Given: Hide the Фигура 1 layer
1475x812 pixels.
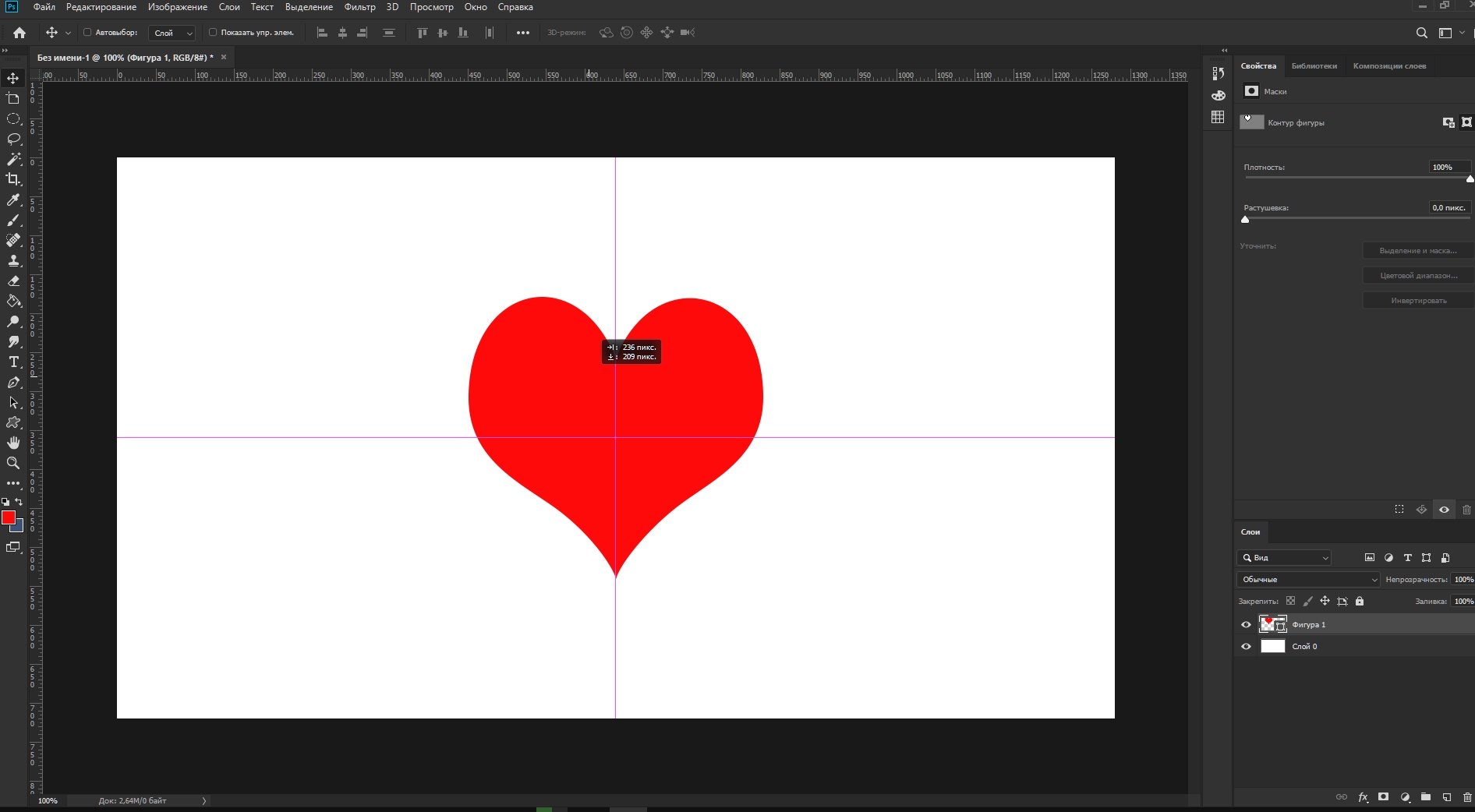Looking at the screenshot, I should [x=1246, y=624].
